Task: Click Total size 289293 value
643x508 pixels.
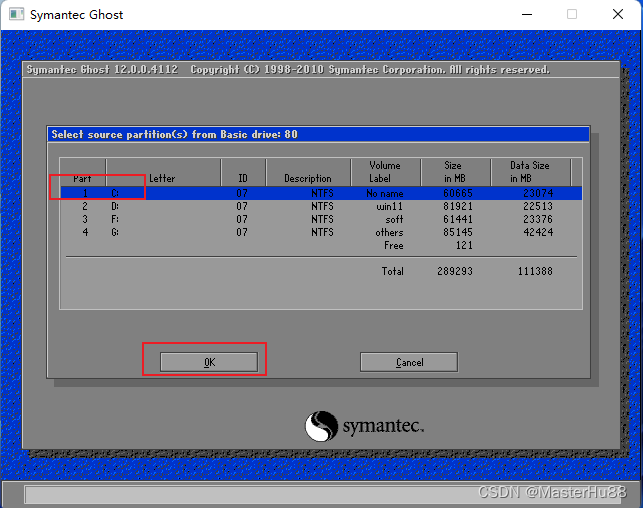Action: pos(455,271)
